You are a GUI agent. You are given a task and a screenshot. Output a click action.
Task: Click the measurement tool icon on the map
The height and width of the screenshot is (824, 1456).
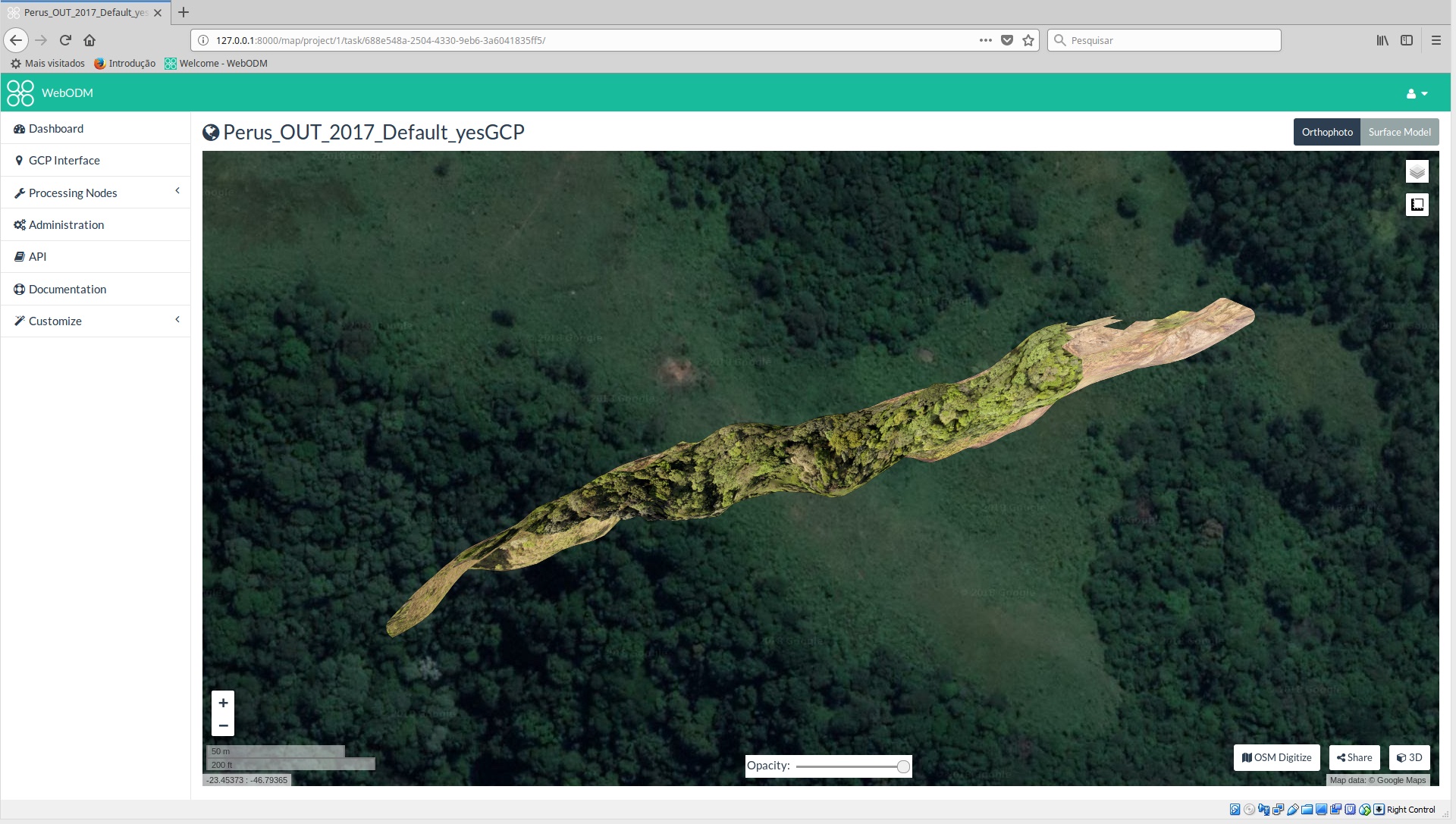coord(1417,205)
